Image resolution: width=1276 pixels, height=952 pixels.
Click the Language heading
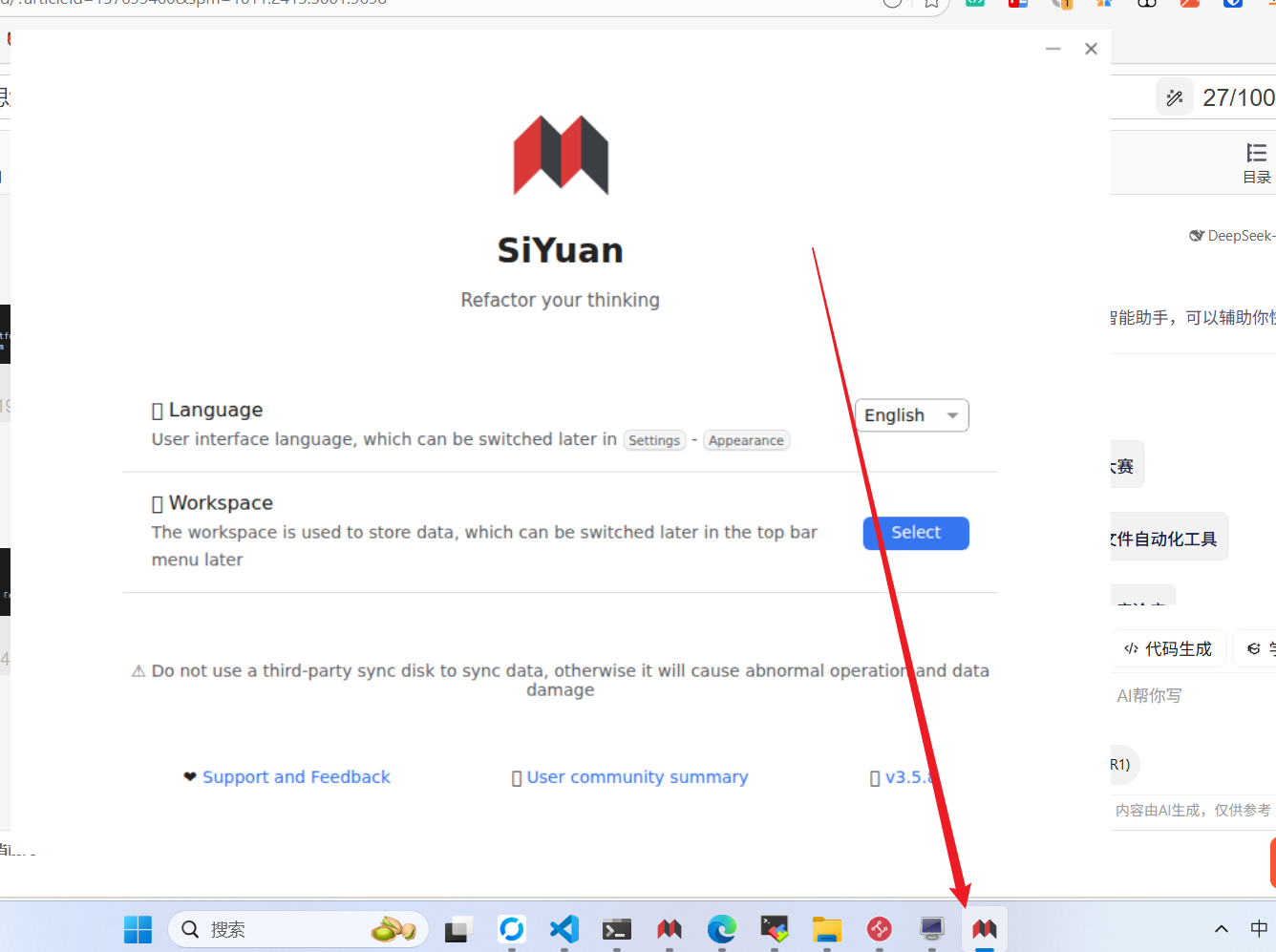[216, 410]
